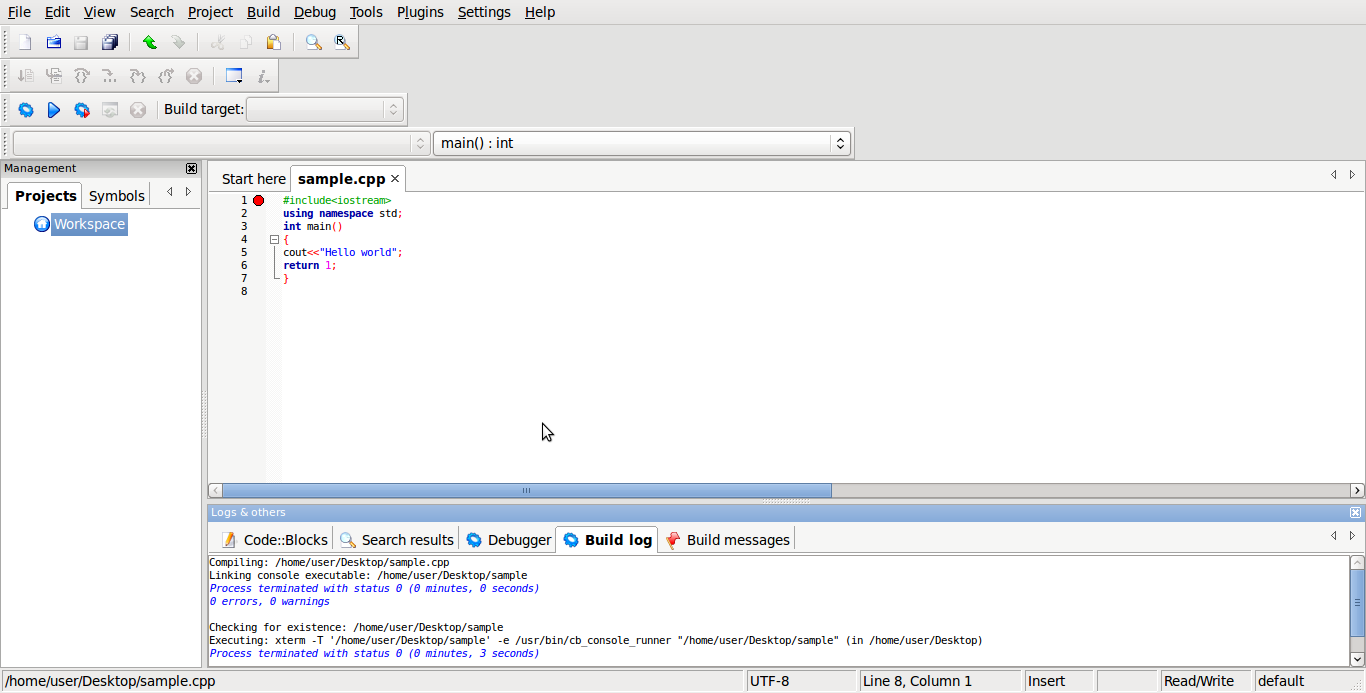Click the greyed Rebuild icon
This screenshot has width=1366, height=693.
[110, 109]
